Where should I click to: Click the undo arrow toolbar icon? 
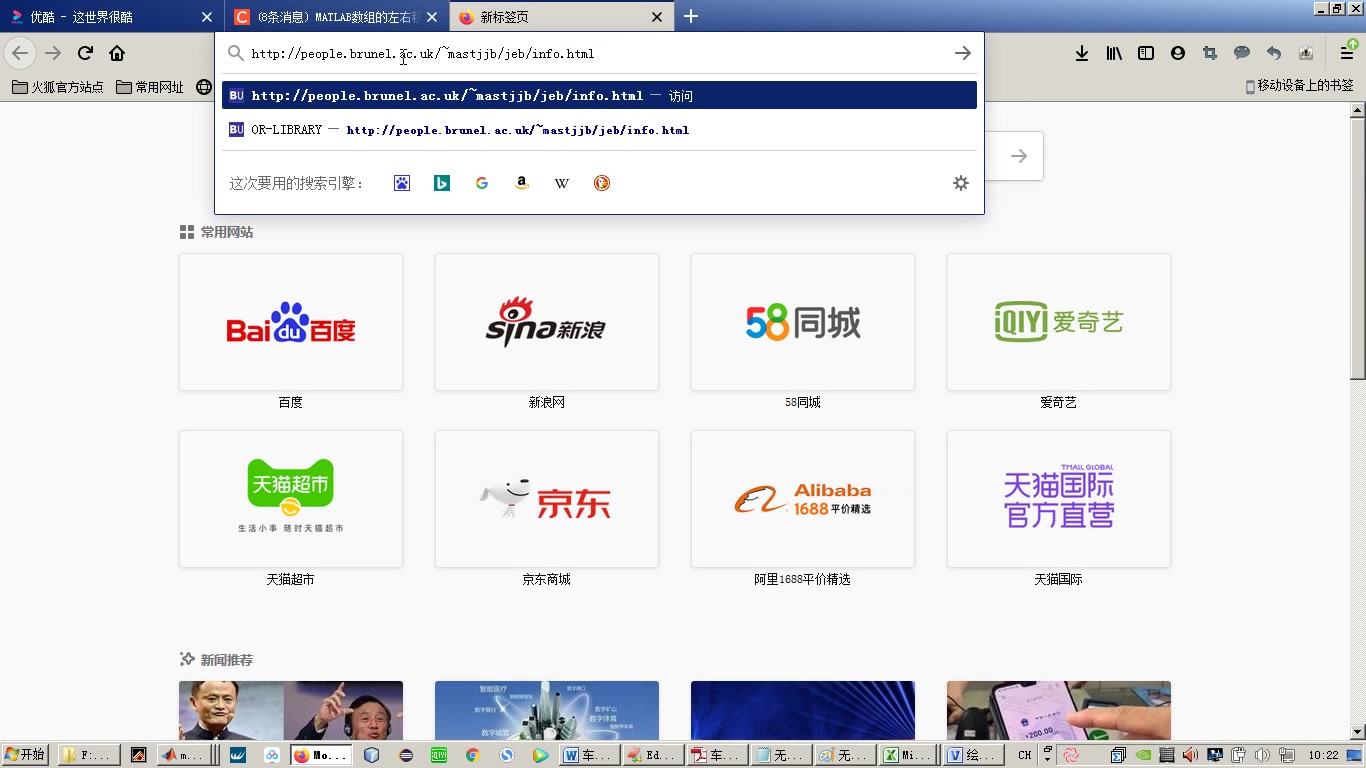pos(1274,53)
